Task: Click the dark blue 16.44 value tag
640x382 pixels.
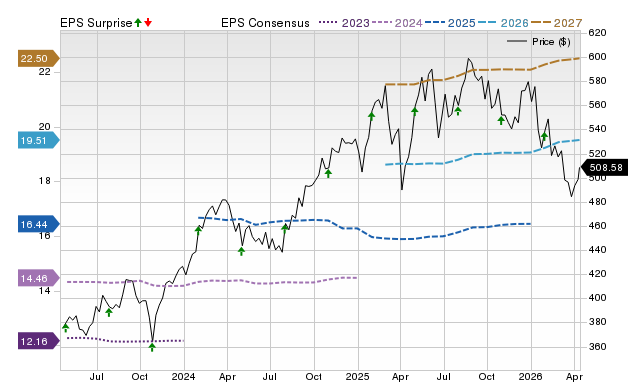Action: click(x=38, y=224)
